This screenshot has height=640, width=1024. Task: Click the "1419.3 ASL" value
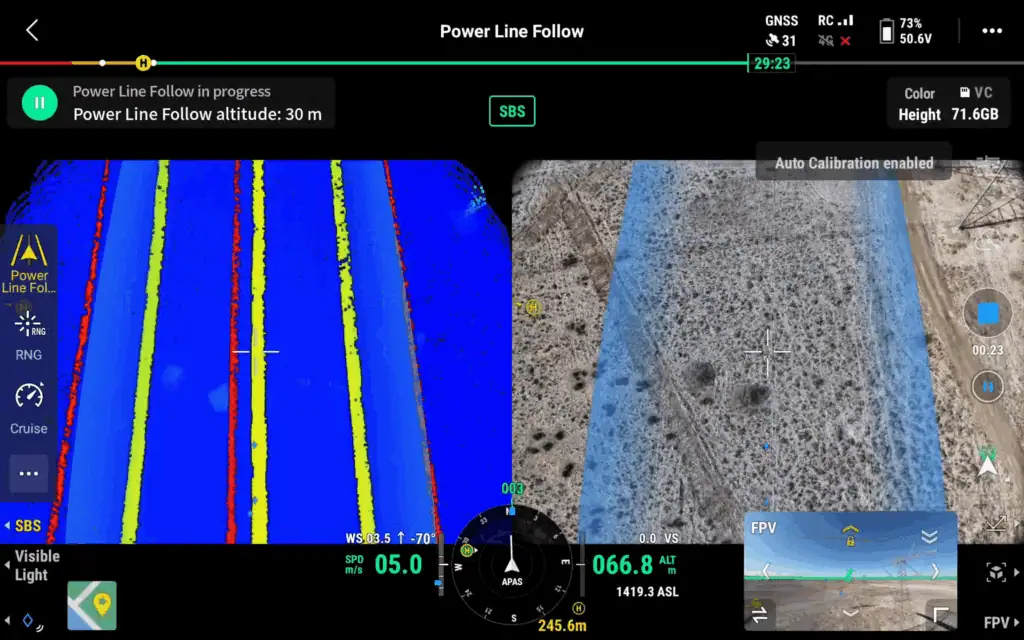pos(647,592)
